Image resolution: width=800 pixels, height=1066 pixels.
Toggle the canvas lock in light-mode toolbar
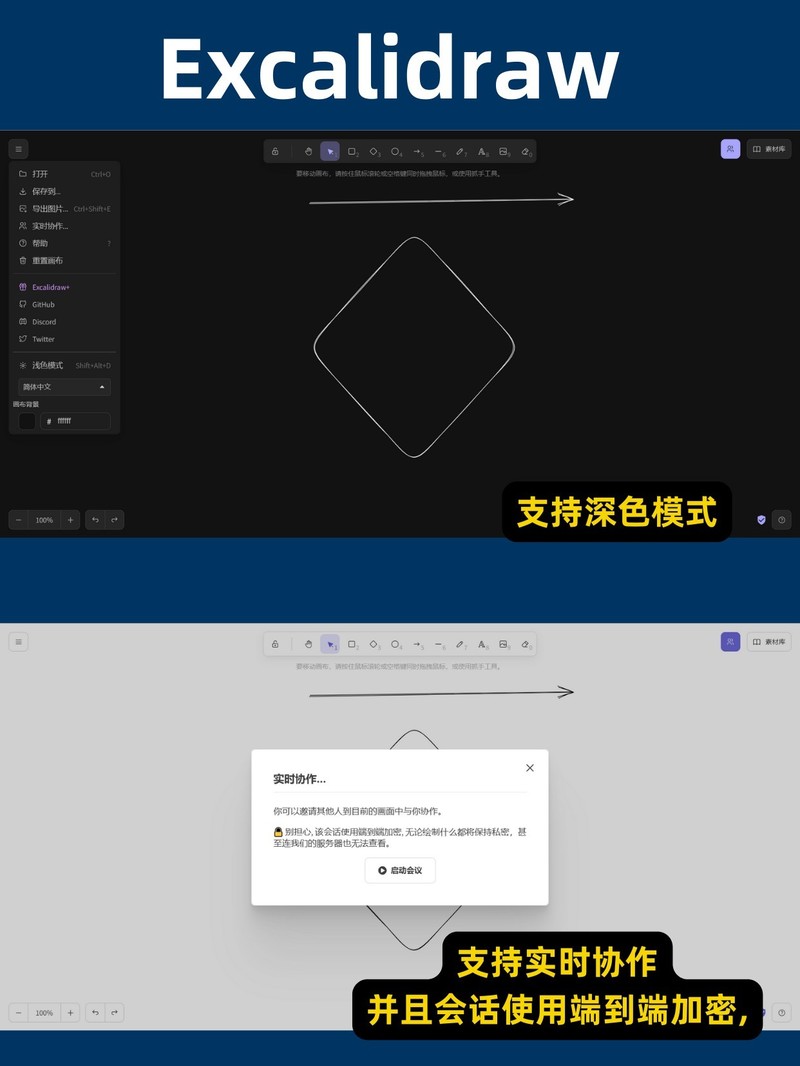click(275, 644)
